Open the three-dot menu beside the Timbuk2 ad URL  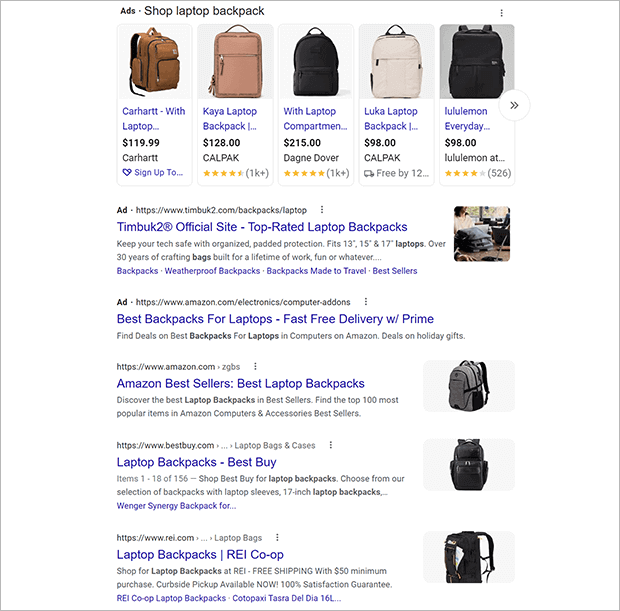click(x=321, y=210)
